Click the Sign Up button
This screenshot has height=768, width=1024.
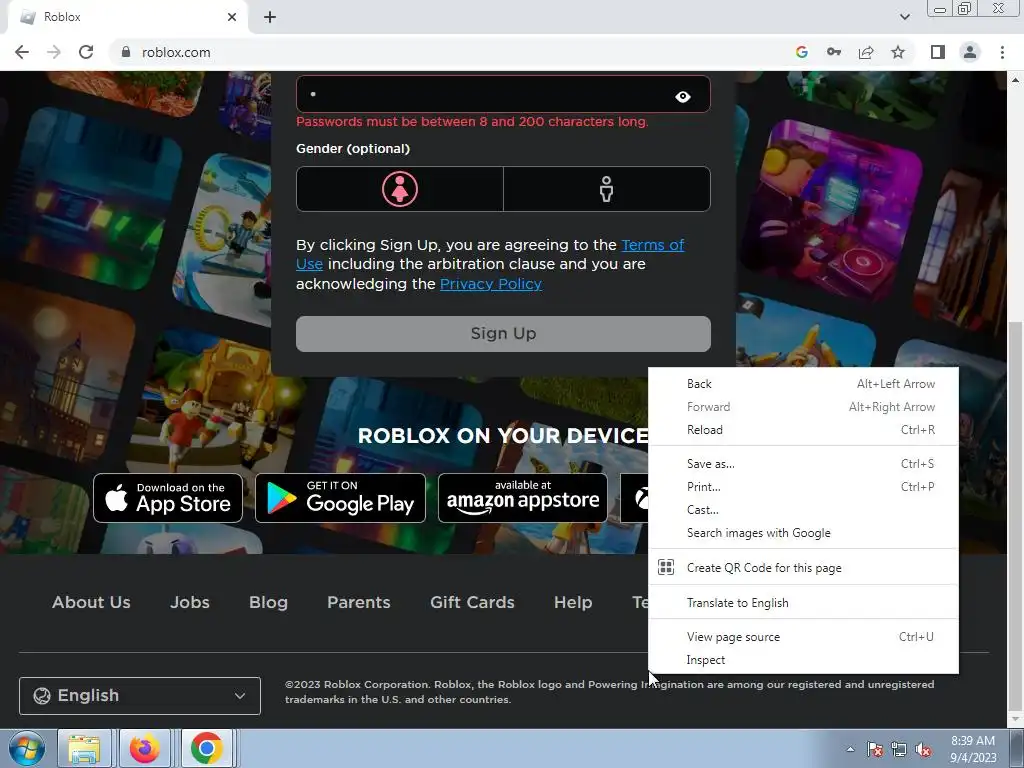(503, 334)
